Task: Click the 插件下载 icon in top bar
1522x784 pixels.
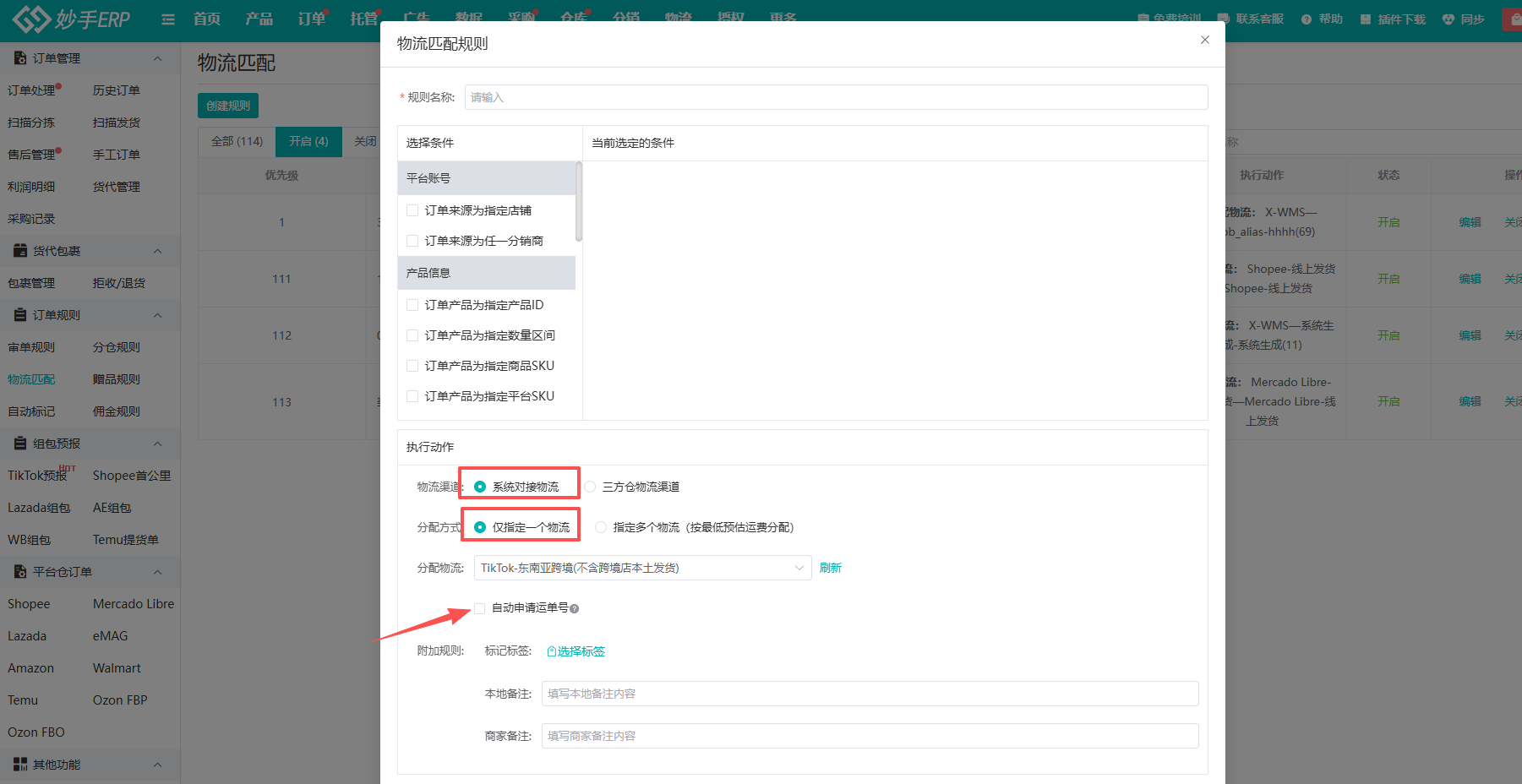Action: 1366,19
